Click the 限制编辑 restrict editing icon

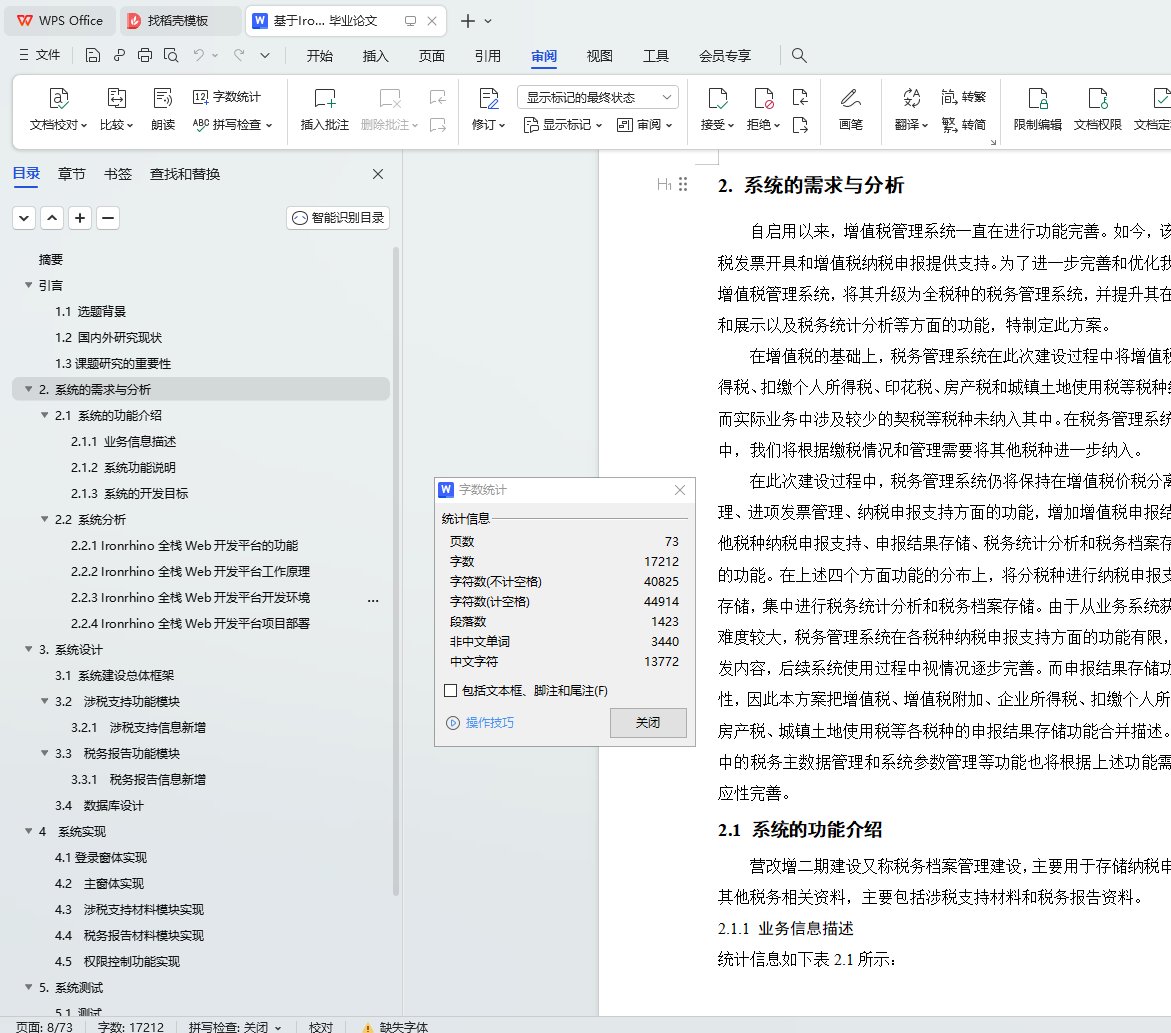click(x=1038, y=99)
